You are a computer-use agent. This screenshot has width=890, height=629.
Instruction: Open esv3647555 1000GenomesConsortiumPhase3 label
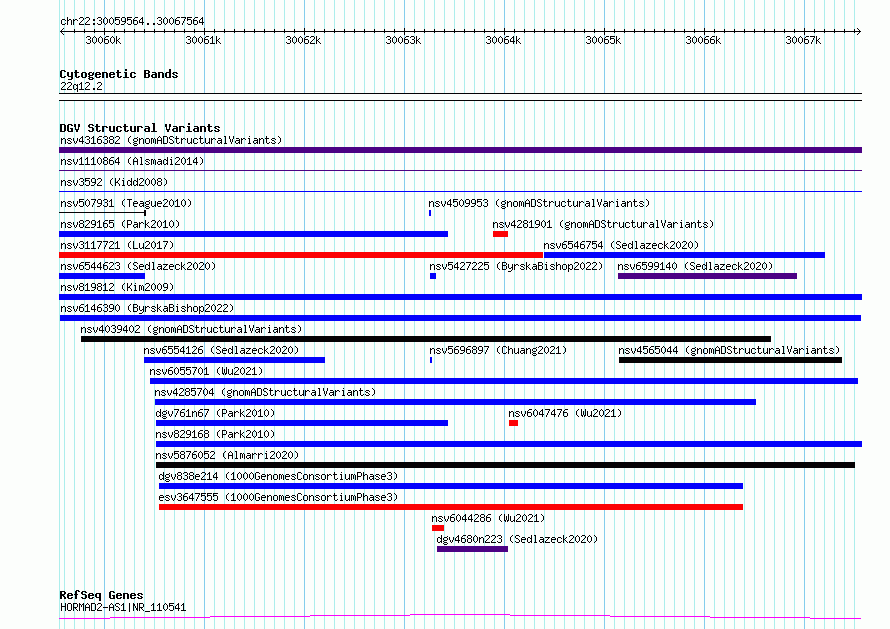click(x=278, y=497)
